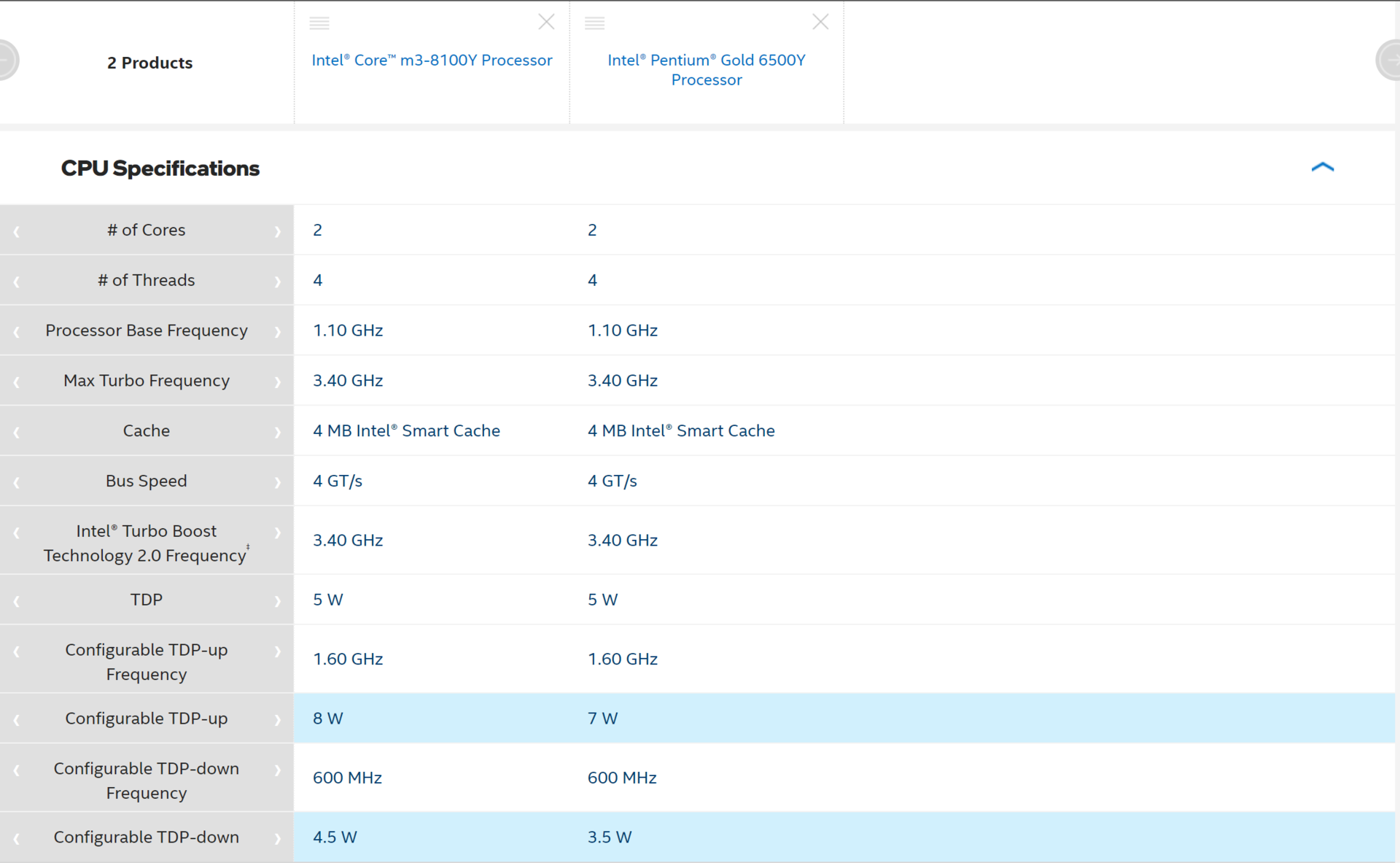Select the Processor Base Frequency label
Image resolution: width=1400 pixels, height=863 pixels.
146,330
